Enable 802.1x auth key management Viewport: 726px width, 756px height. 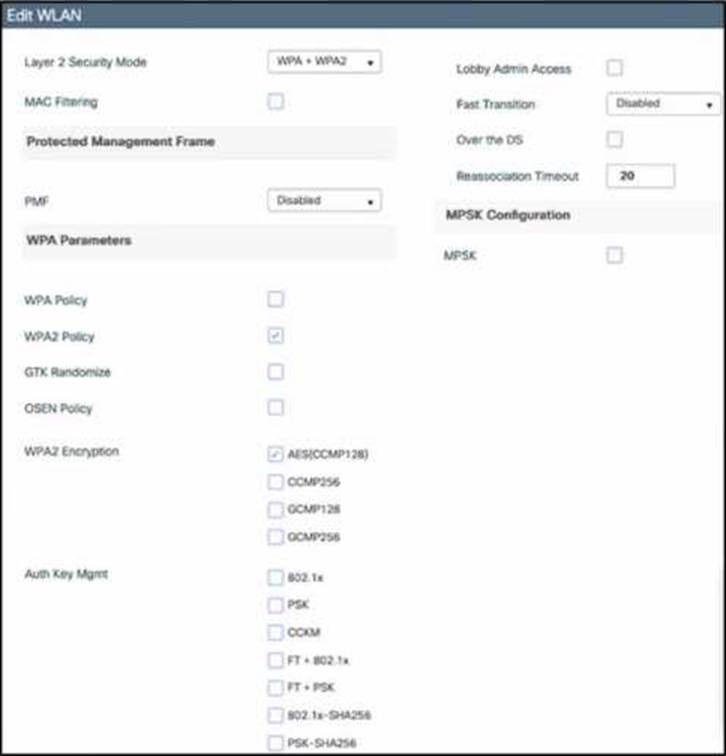pos(276,577)
